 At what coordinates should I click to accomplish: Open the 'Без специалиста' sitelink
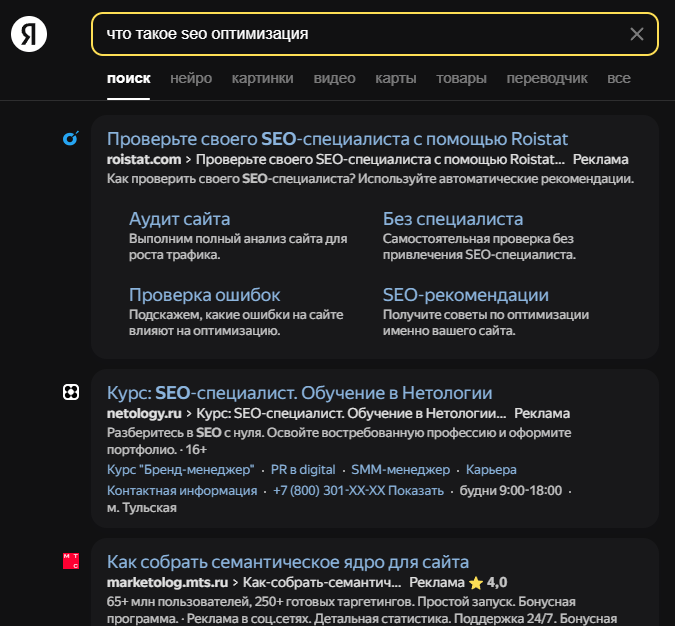pyautogui.click(x=453, y=219)
